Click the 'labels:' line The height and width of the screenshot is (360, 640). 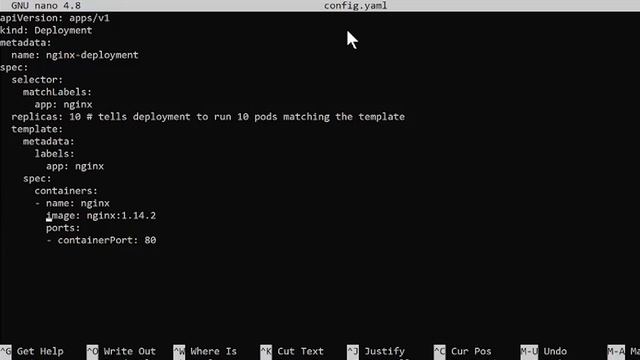tap(55, 154)
